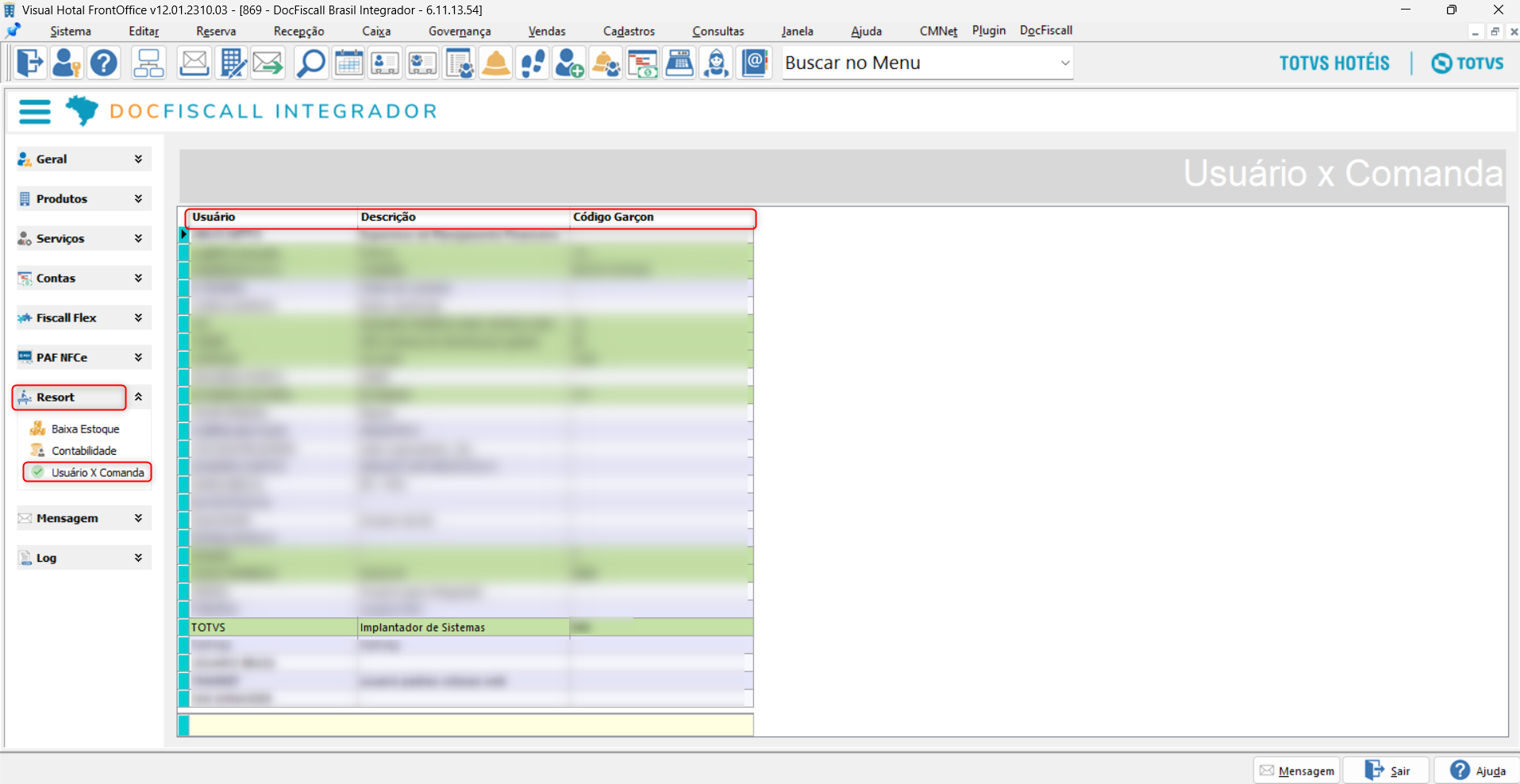This screenshot has width=1520, height=784.
Task: Open the calendar toolbar icon
Action: pyautogui.click(x=348, y=63)
